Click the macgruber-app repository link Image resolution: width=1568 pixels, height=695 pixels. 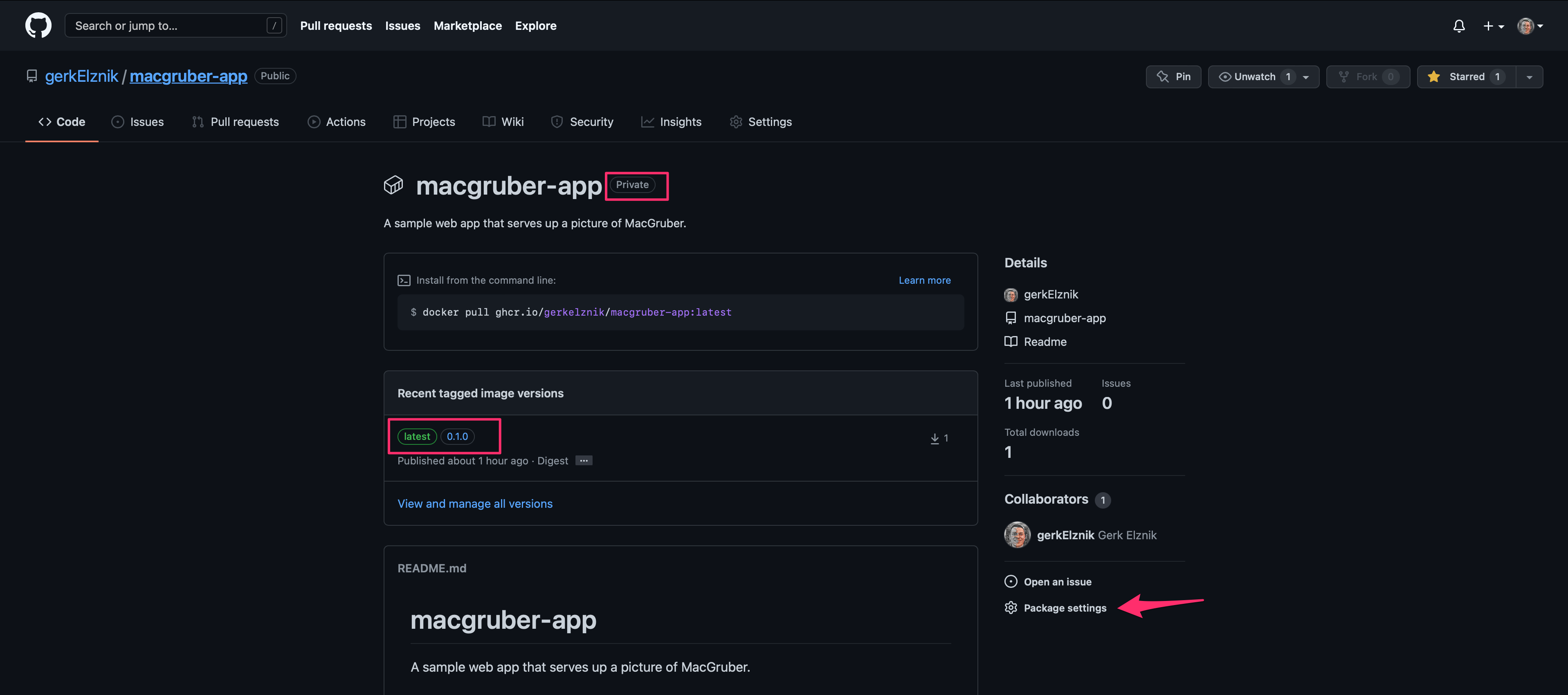[x=188, y=76]
